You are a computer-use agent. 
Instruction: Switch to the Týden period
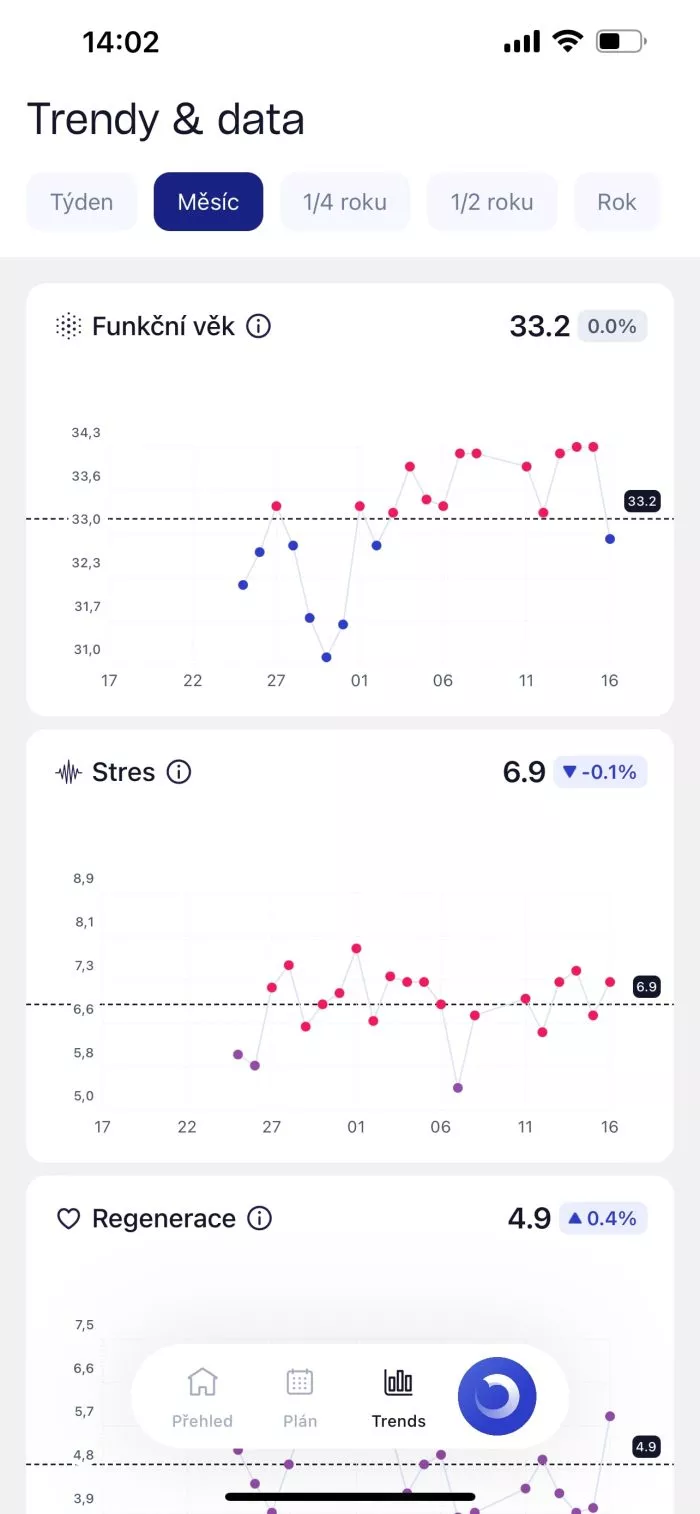[81, 201]
